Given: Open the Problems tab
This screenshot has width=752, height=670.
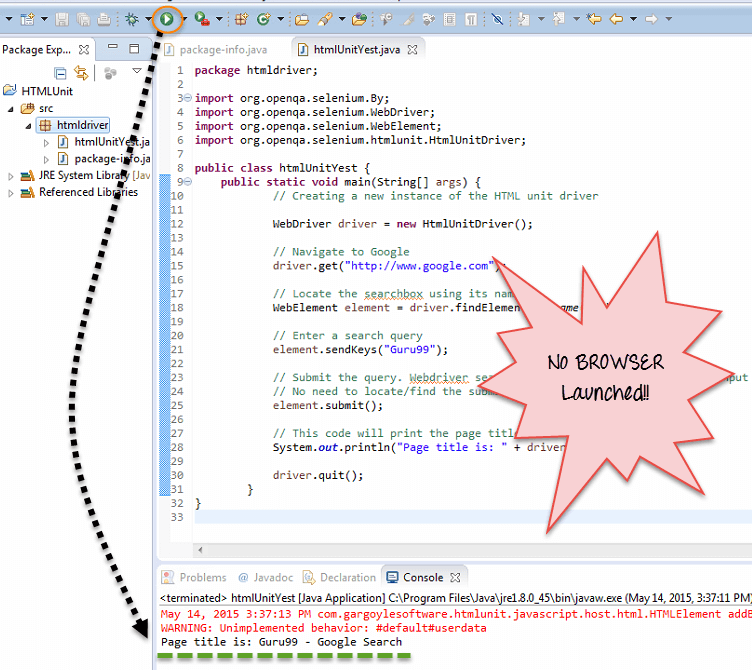Looking at the screenshot, I should (x=201, y=577).
